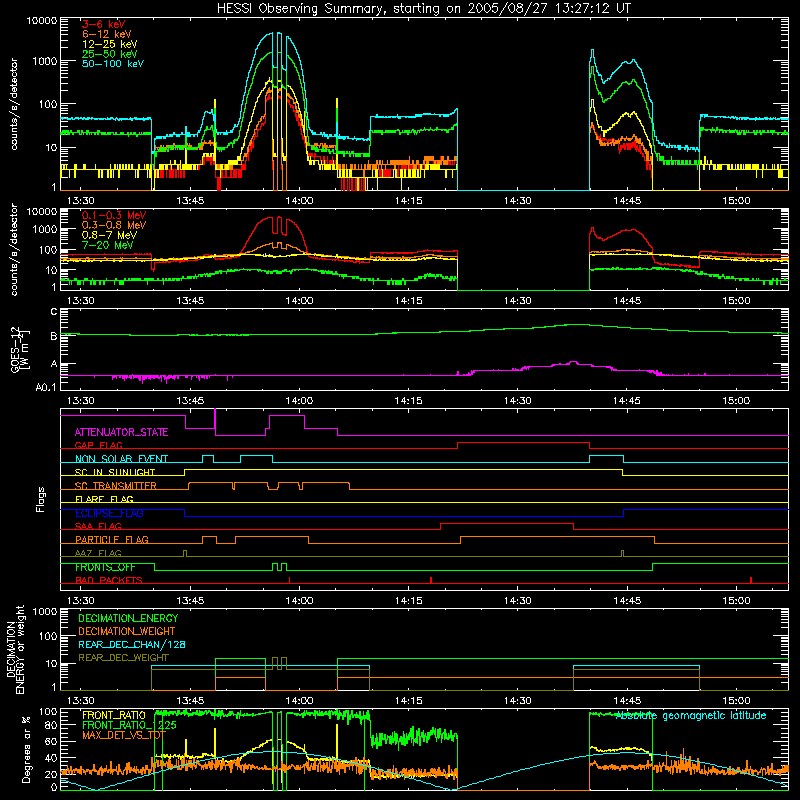This screenshot has height=800, width=800.
Task: Click the GOES-12 vertical axis title
Action: coord(20,349)
